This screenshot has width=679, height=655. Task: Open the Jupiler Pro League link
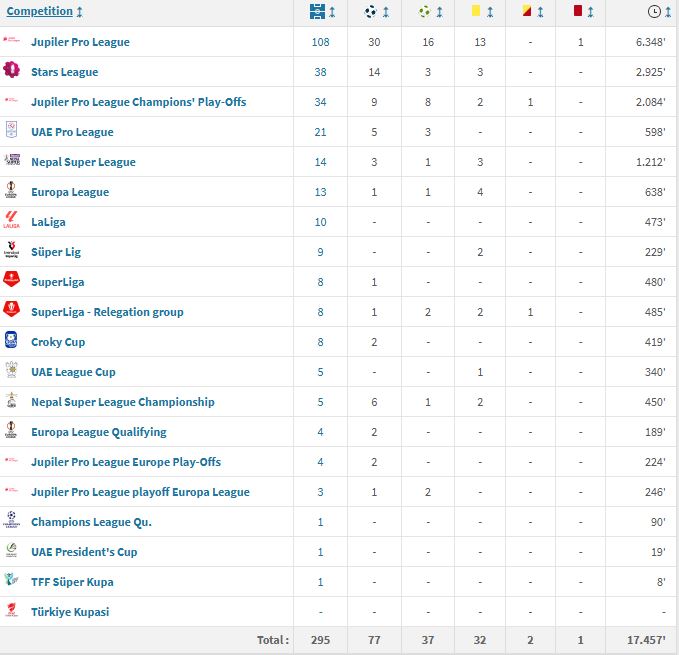(81, 42)
